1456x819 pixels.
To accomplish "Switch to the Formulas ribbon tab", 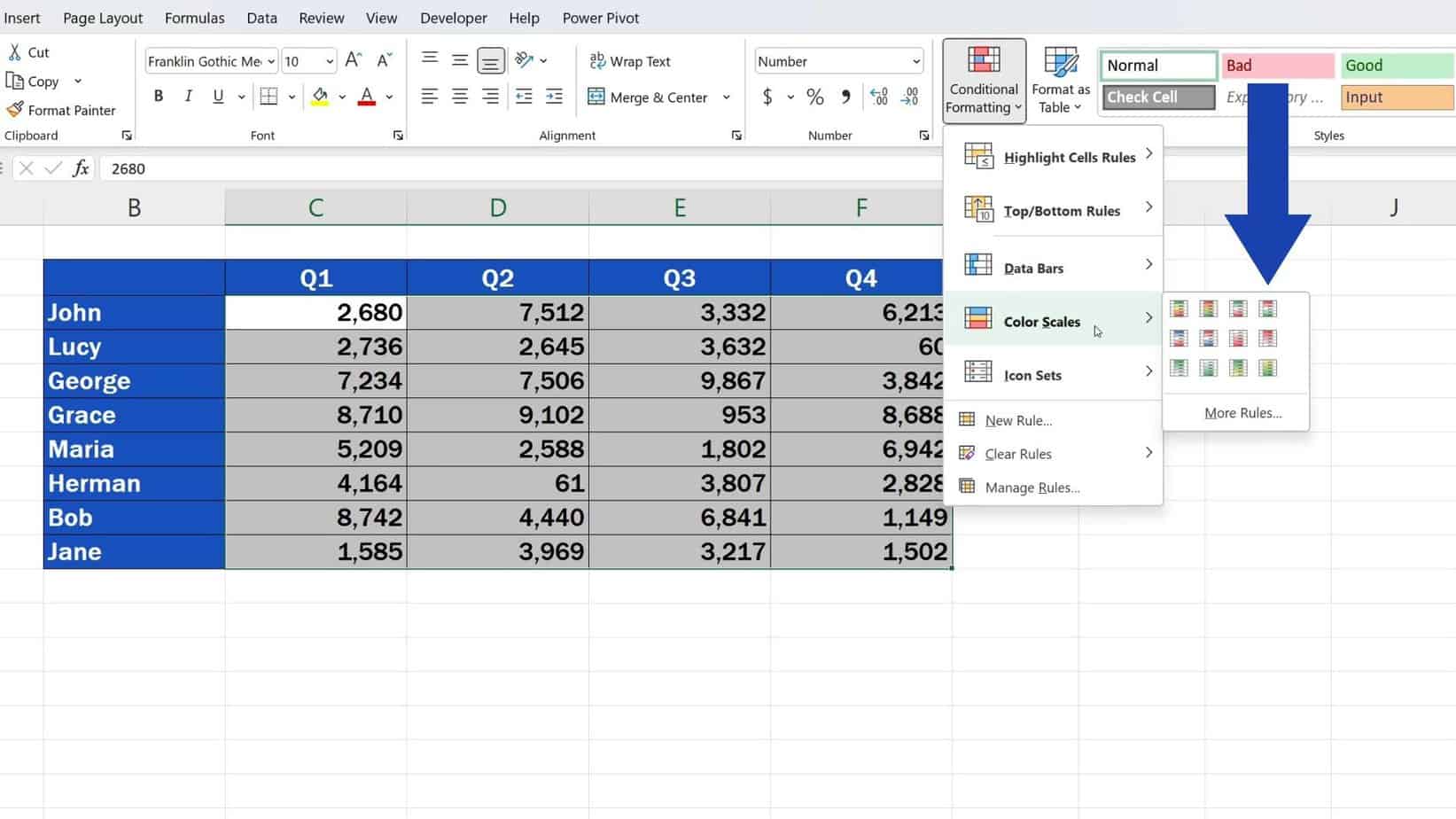I will coord(194,17).
